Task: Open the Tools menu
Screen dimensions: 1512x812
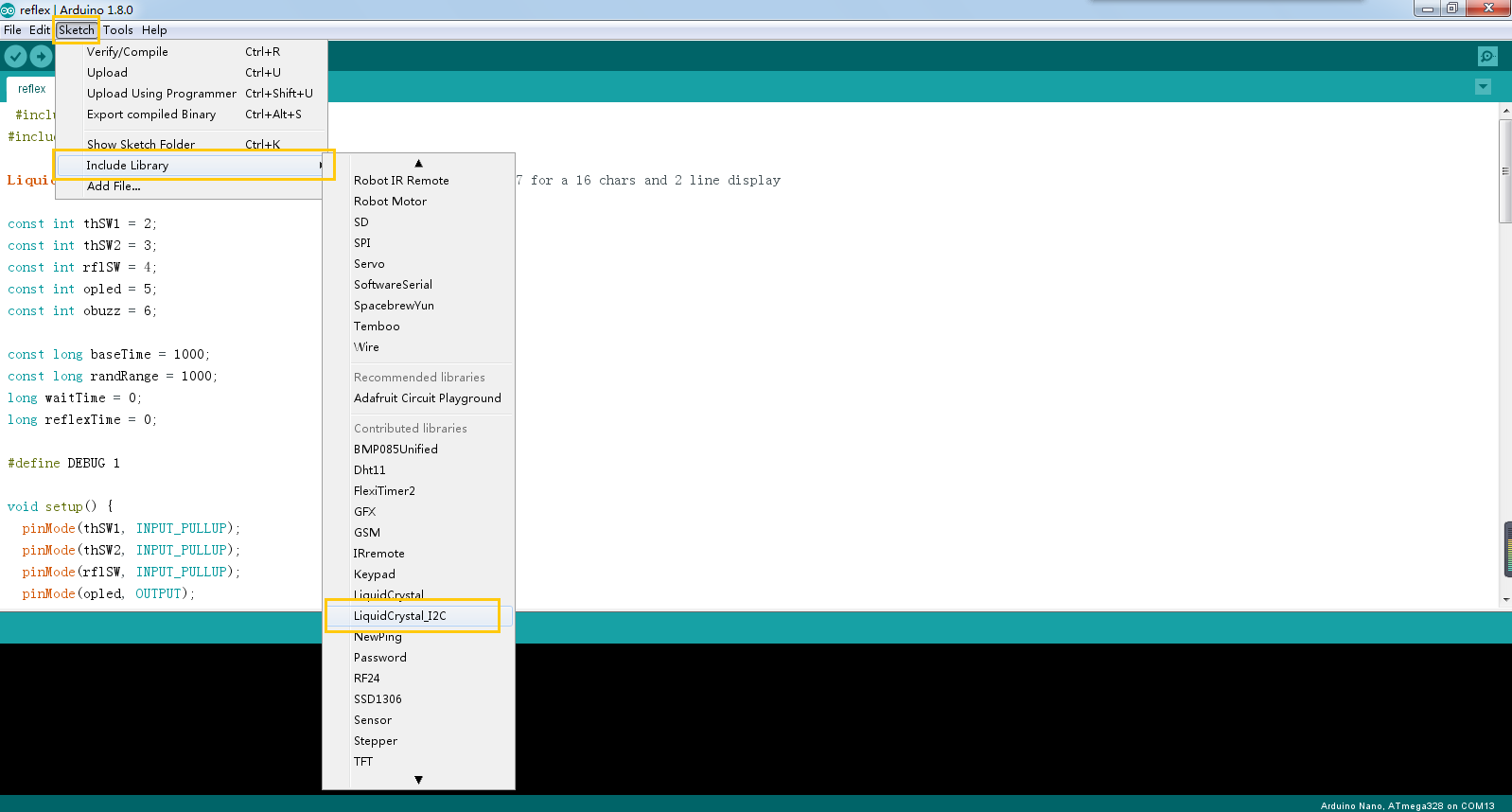Action: (118, 30)
